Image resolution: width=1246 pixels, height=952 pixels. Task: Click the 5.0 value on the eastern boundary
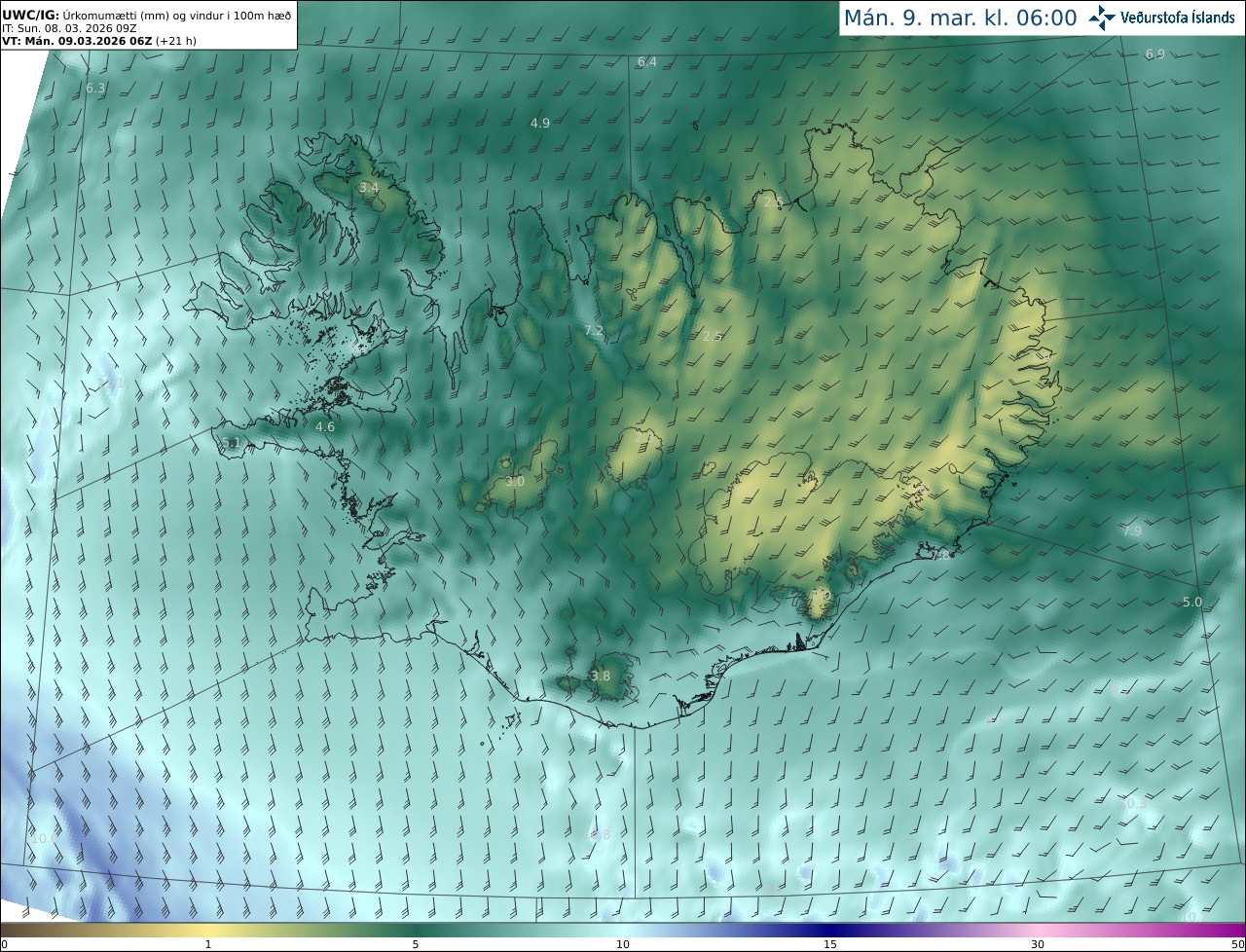(x=1192, y=603)
